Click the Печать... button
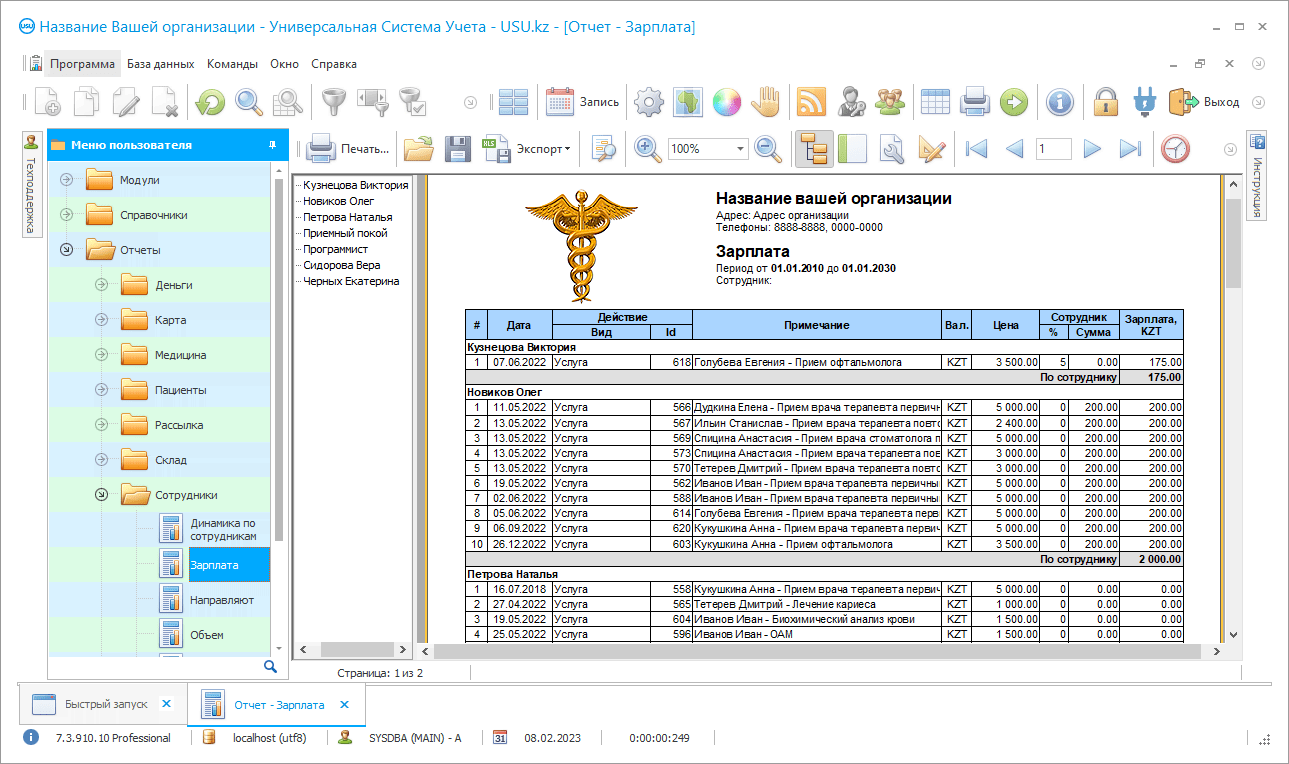Viewport: 1289px width, 764px height. pos(349,149)
